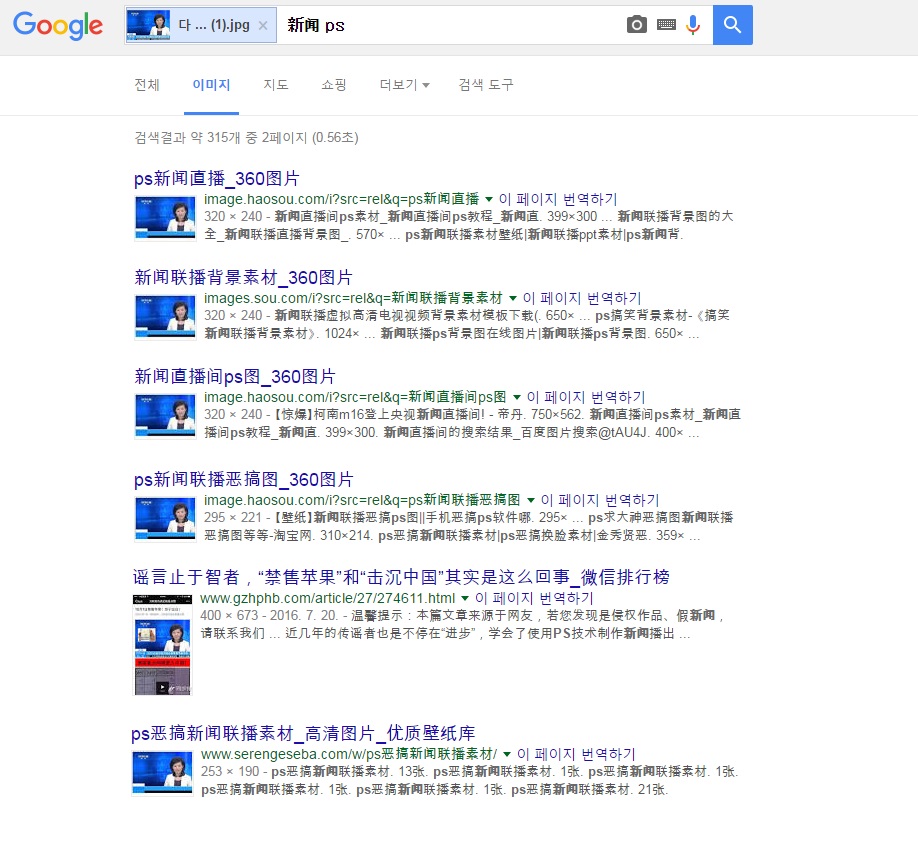Open dropdown arrow beside www.gzhphb.com URL
This screenshot has width=918, height=850.
[465, 598]
